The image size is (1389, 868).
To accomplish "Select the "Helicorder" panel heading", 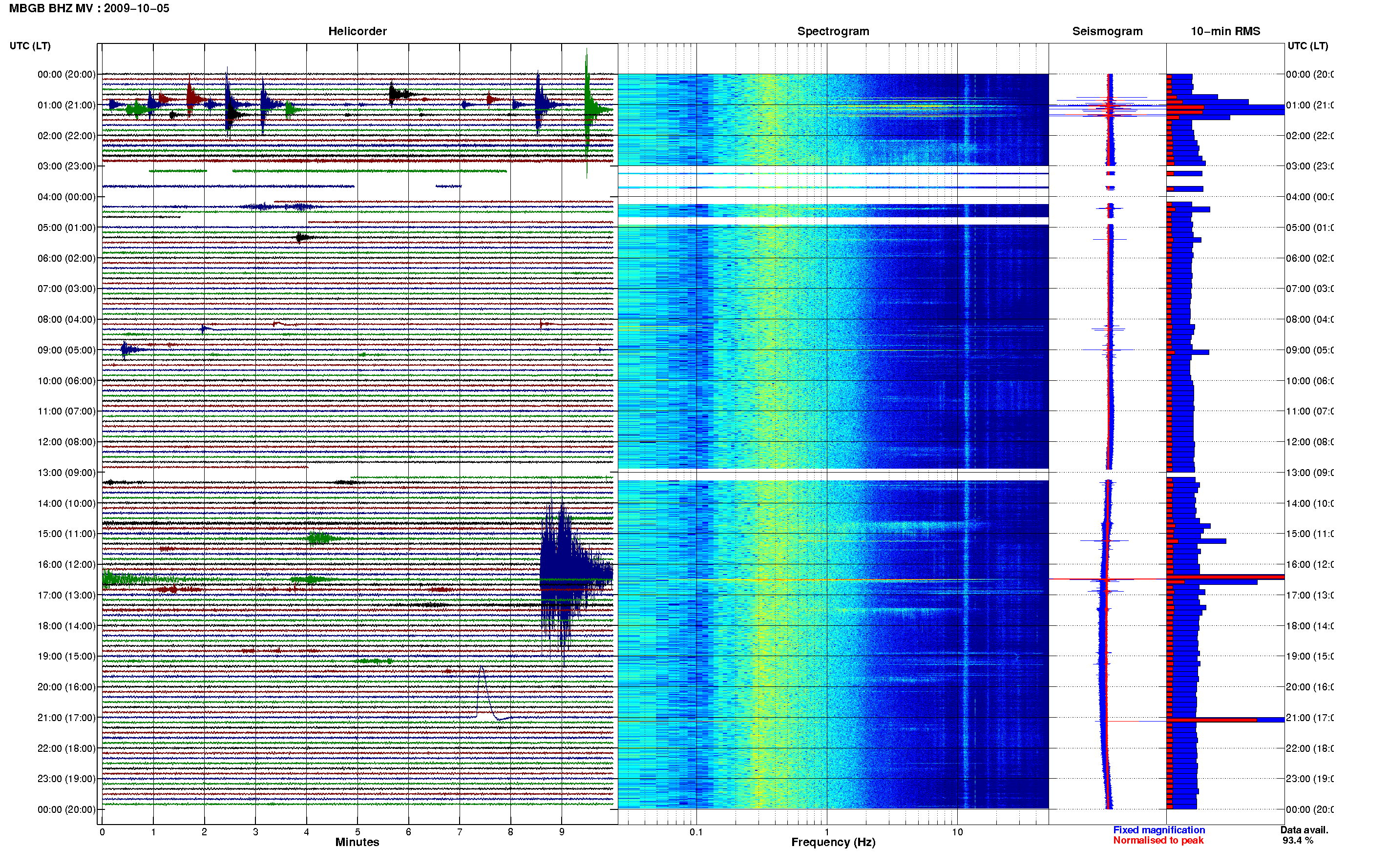I will [x=357, y=32].
